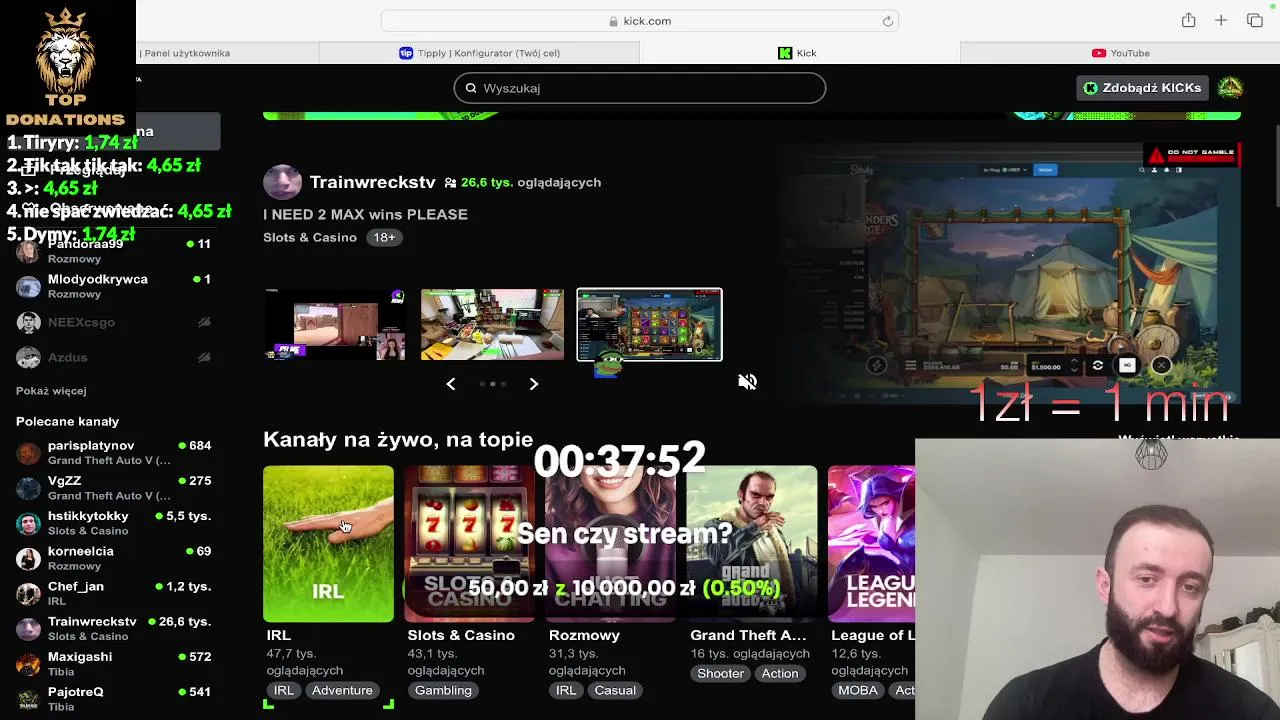
Task: Click the kick.com address bar
Action: click(x=640, y=21)
